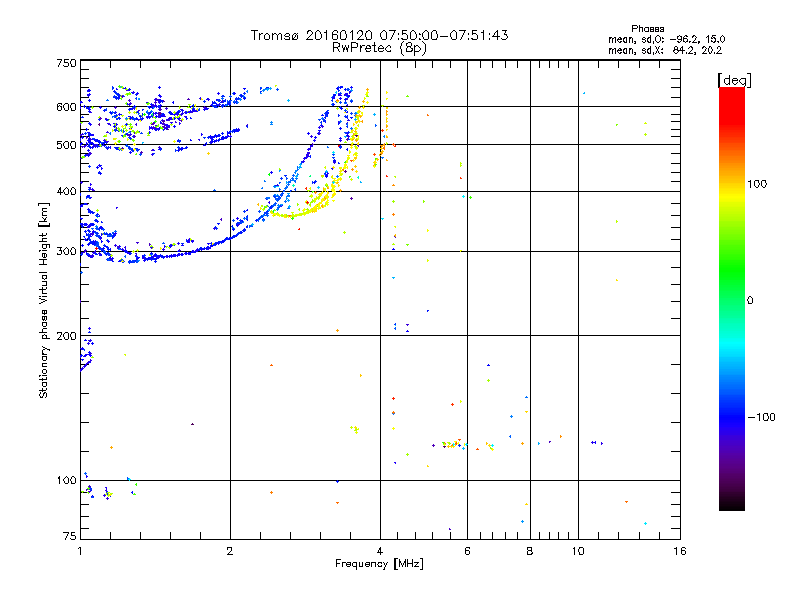Click the 100 label beside the color bar
800x600 pixels.
tap(757, 184)
